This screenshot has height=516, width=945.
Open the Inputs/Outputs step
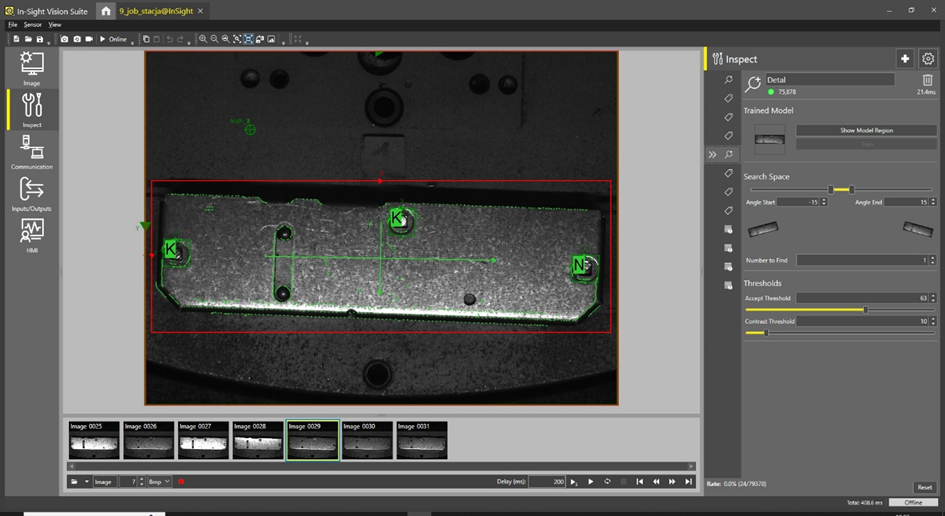tap(32, 193)
